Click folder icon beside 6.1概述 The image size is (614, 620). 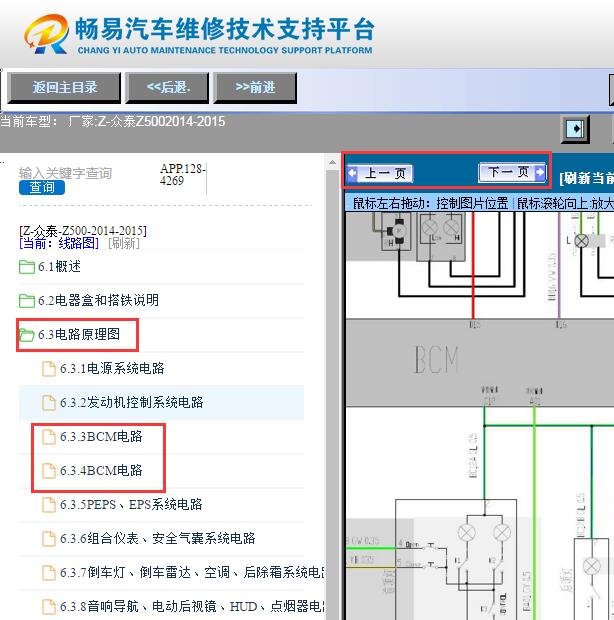27,267
